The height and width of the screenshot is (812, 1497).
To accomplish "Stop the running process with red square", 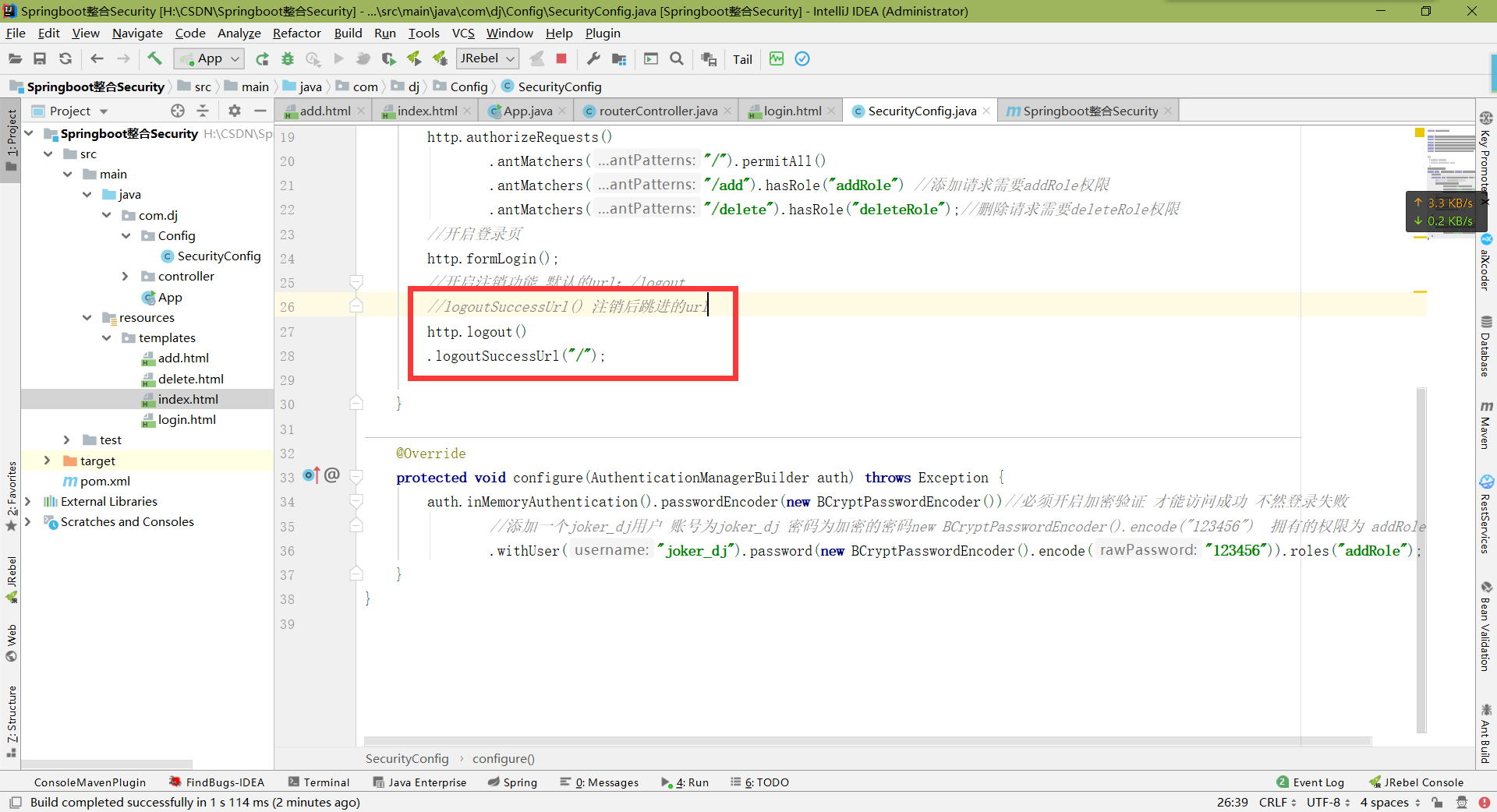I will (561, 58).
